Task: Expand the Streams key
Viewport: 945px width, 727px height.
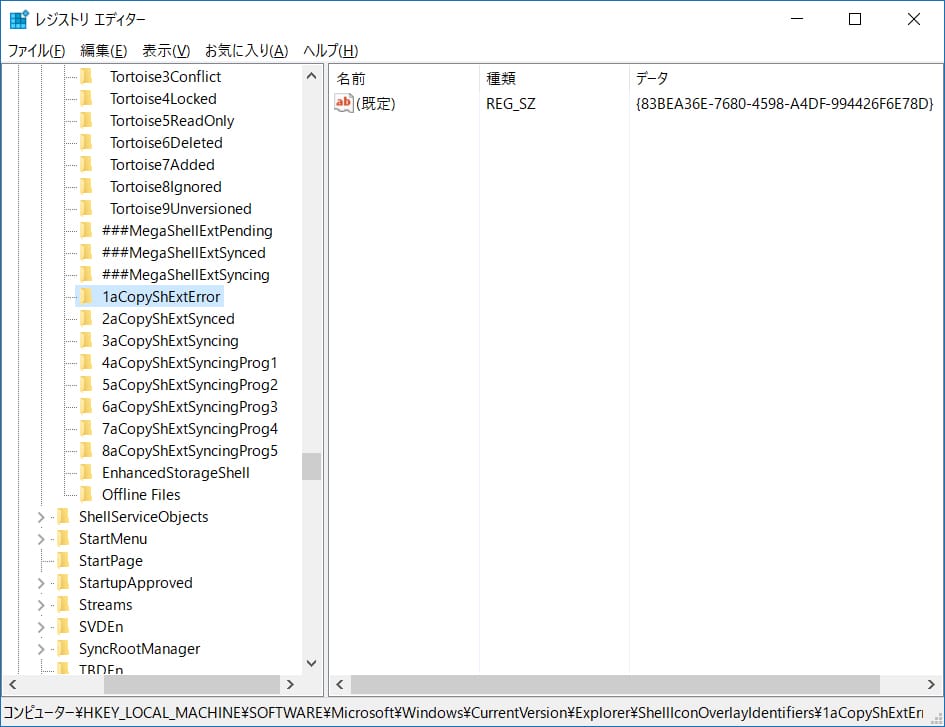Action: [41, 605]
